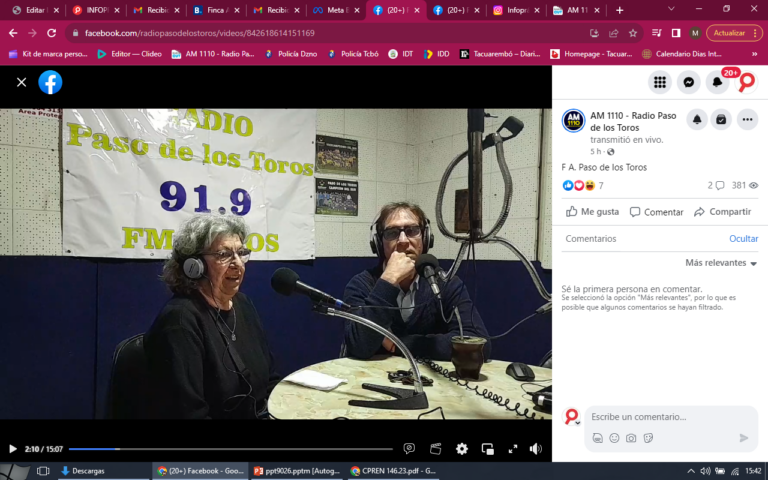Click the Actualizar browser button
This screenshot has height=480, width=768.
(x=734, y=33)
